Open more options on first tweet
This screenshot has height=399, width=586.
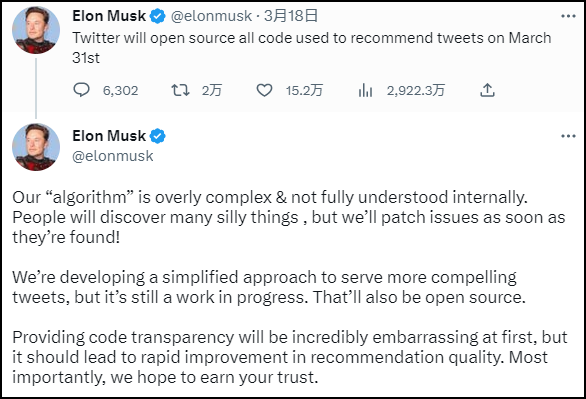(x=568, y=16)
